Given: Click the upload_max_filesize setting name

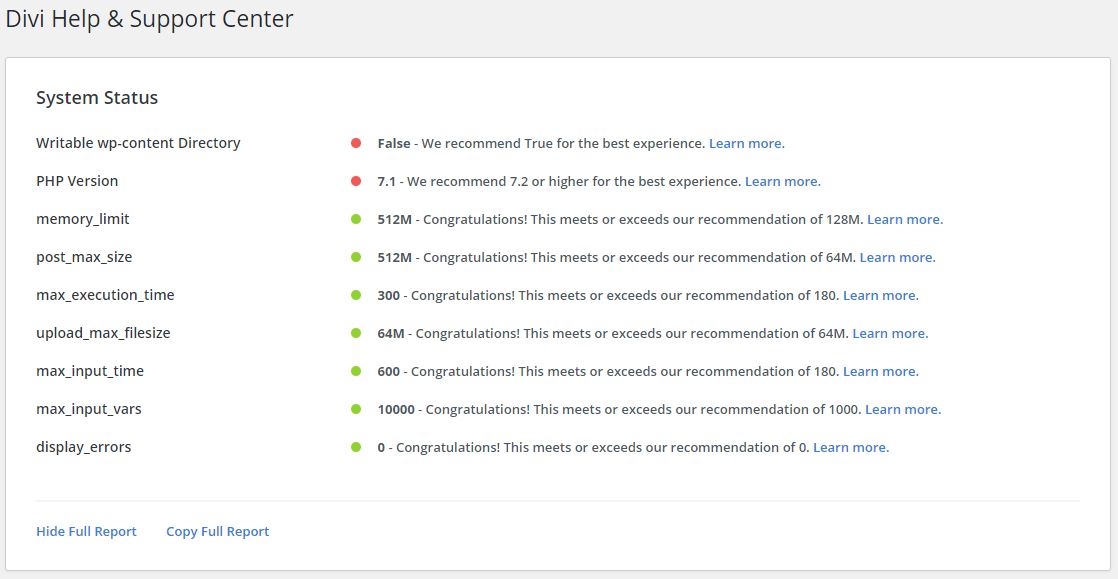Looking at the screenshot, I should pyautogui.click(x=103, y=333).
